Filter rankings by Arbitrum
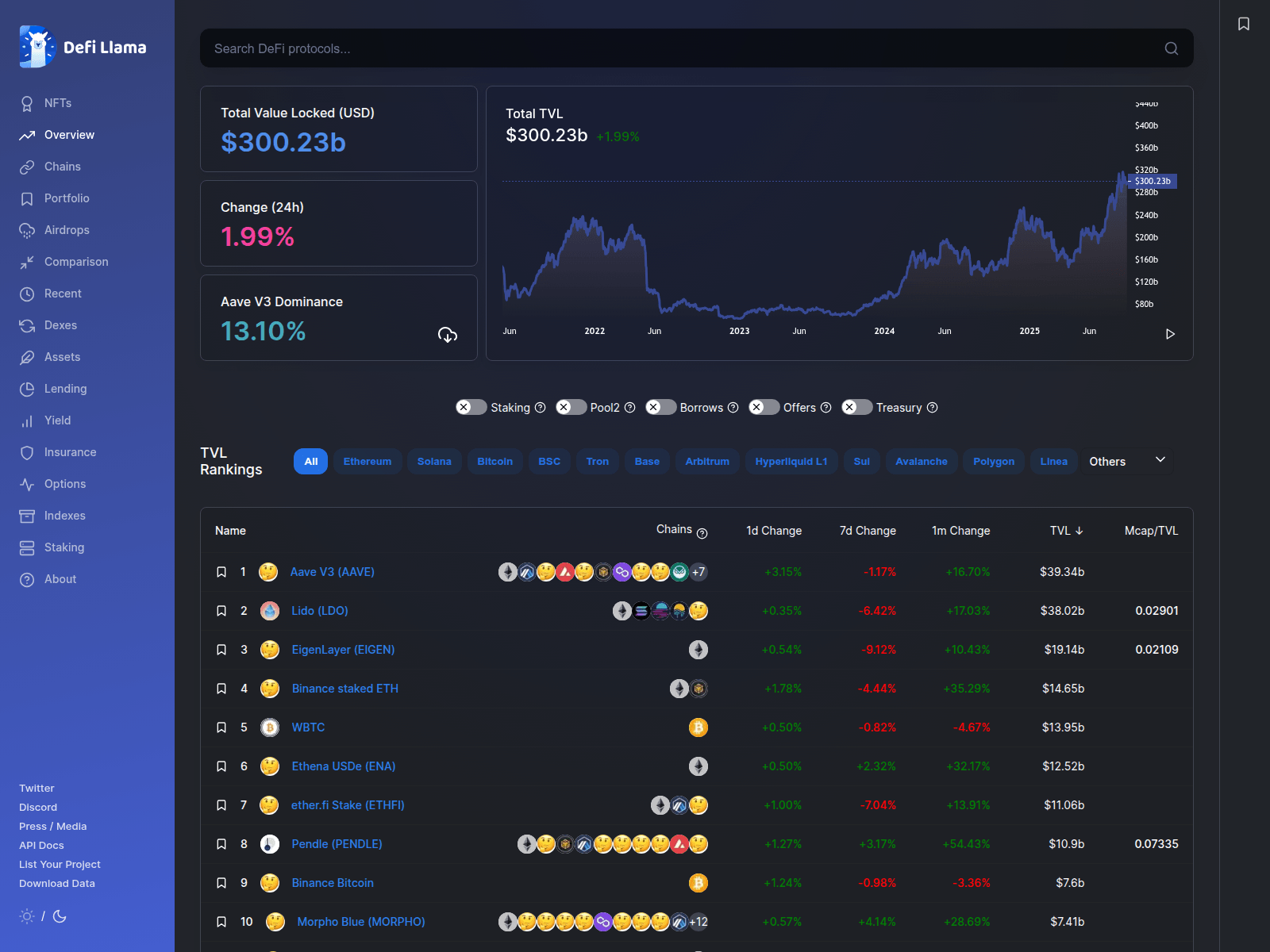Screen dimensions: 1270x952 707,461
